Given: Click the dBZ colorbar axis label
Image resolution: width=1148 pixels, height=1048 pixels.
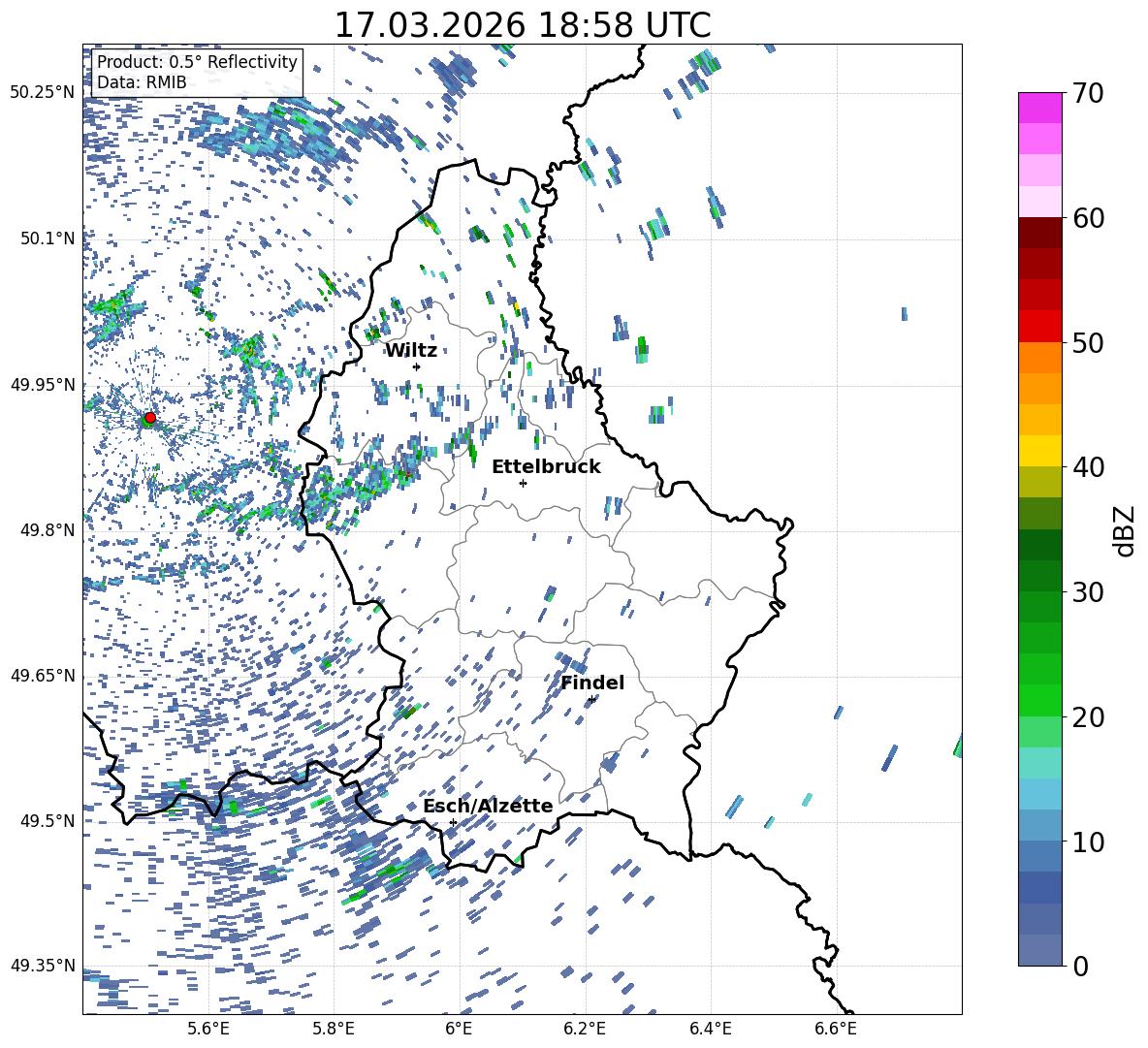Looking at the screenshot, I should click(x=1125, y=530).
